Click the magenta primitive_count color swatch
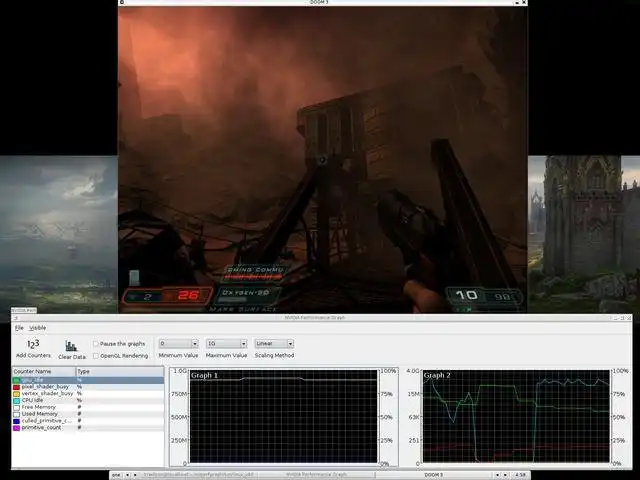 (x=16, y=428)
